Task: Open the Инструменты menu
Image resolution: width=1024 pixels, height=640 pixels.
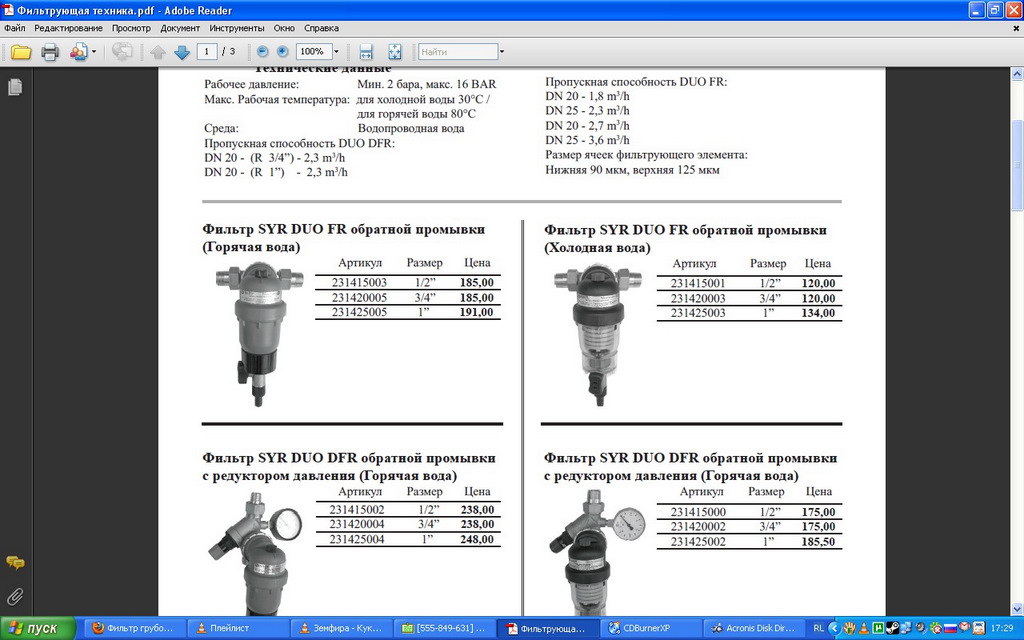Action: click(237, 28)
